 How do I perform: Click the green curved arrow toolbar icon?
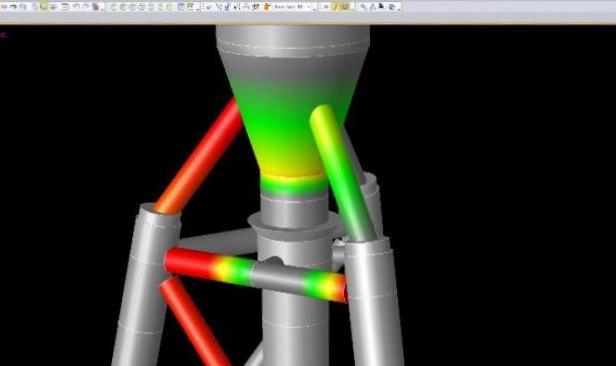point(13,7)
